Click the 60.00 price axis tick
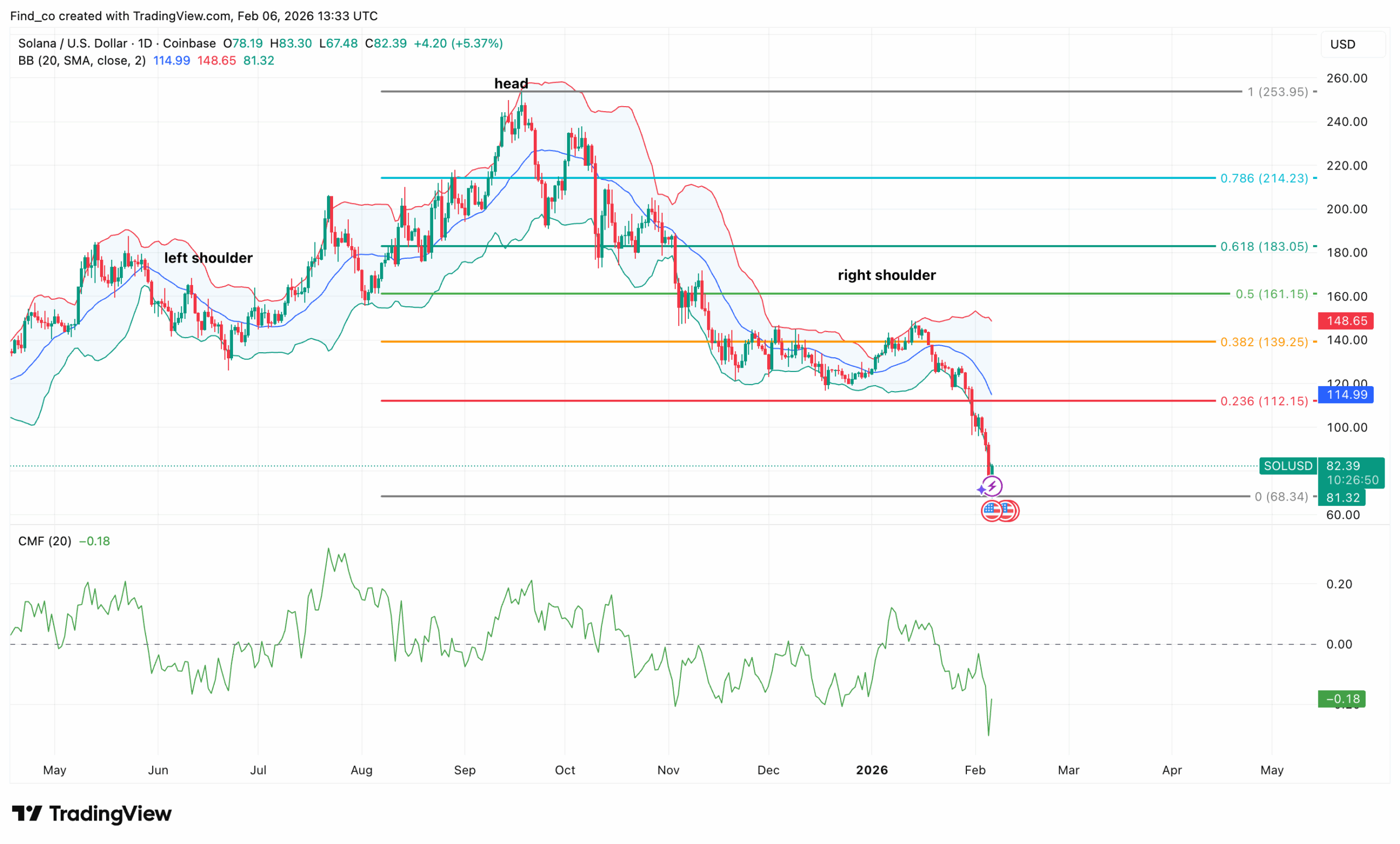This screenshot has width=1400, height=844. tap(1343, 515)
